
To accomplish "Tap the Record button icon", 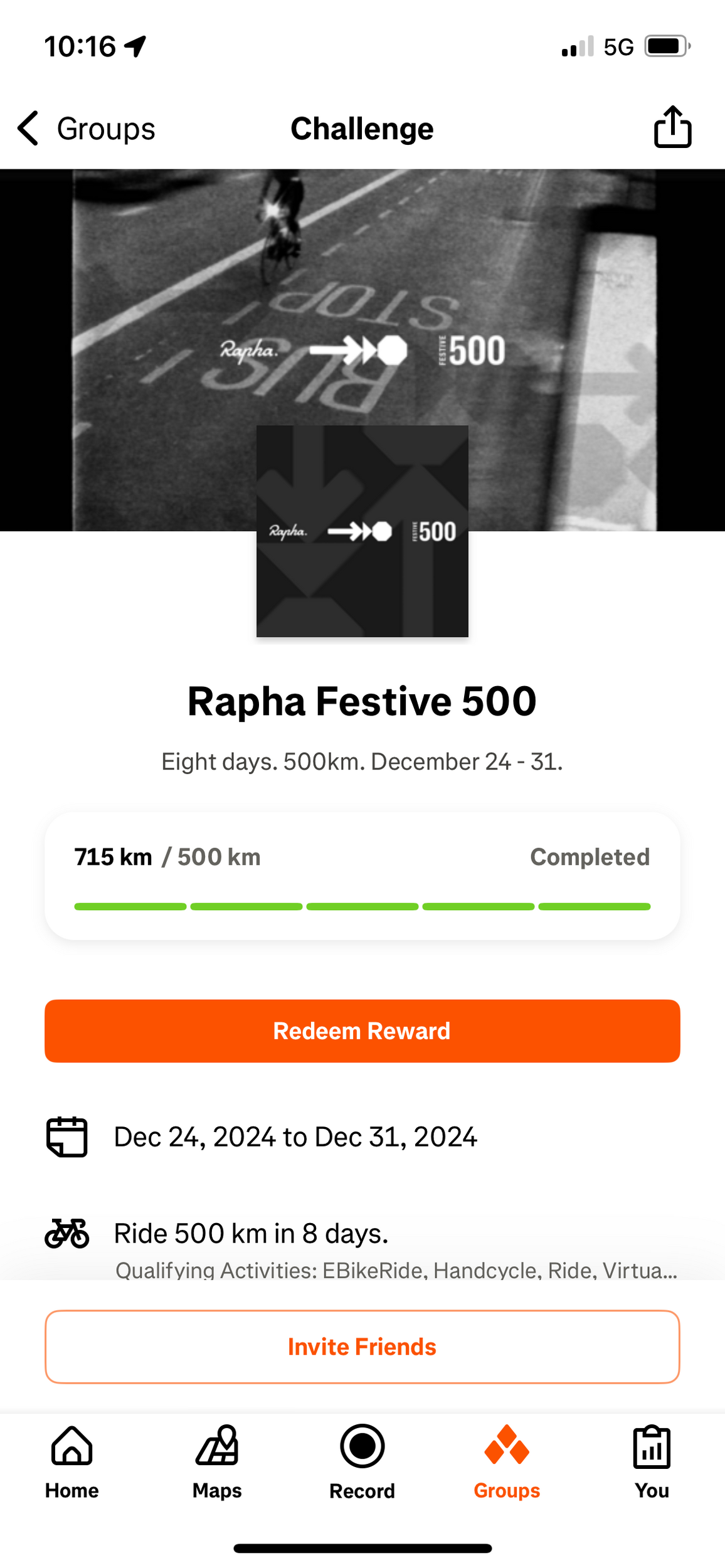I will pos(362,1446).
